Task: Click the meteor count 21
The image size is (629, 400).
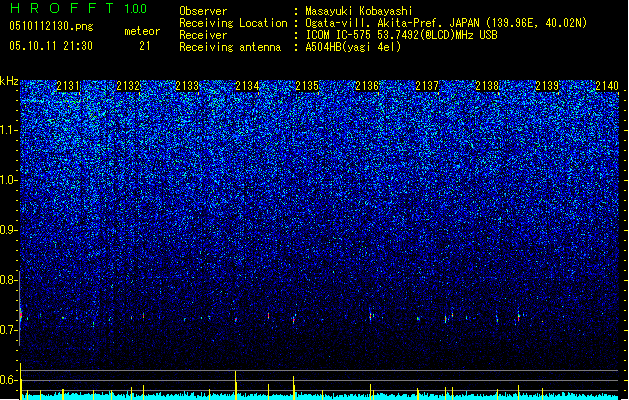Action: tap(145, 46)
